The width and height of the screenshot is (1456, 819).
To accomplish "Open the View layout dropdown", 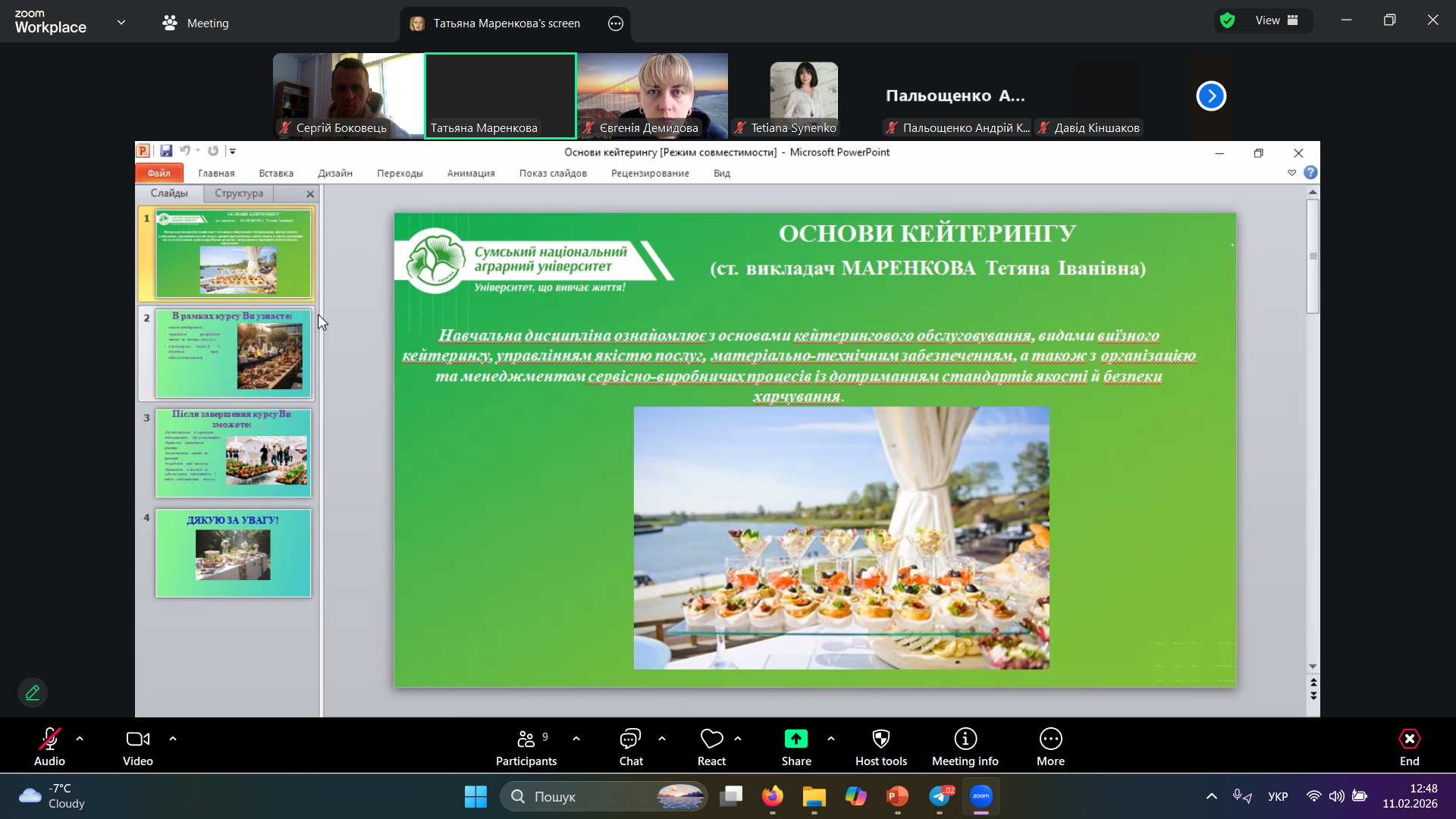I will 1276,20.
